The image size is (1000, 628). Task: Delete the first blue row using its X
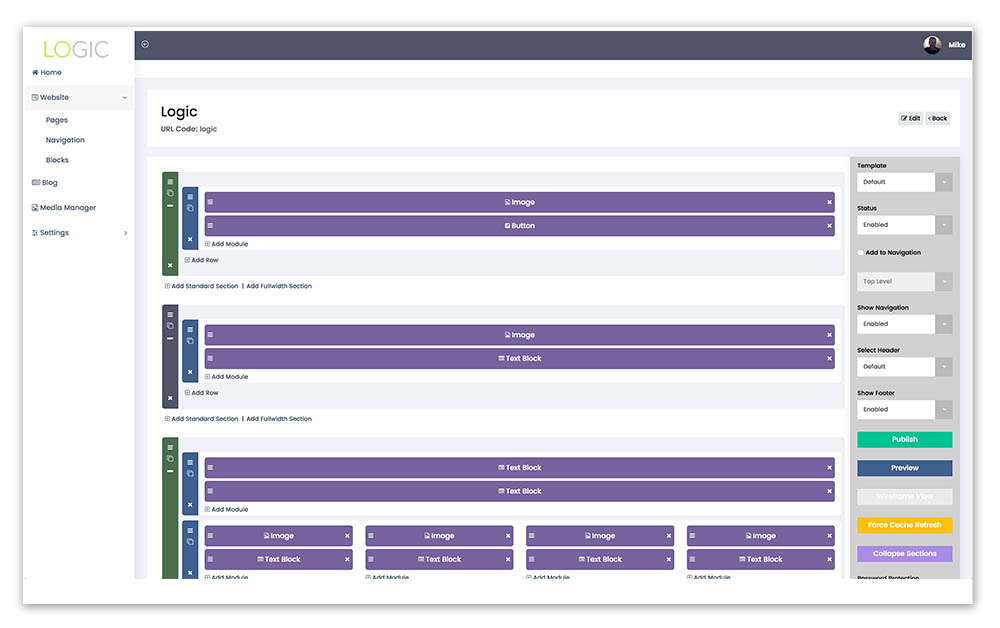click(x=190, y=239)
